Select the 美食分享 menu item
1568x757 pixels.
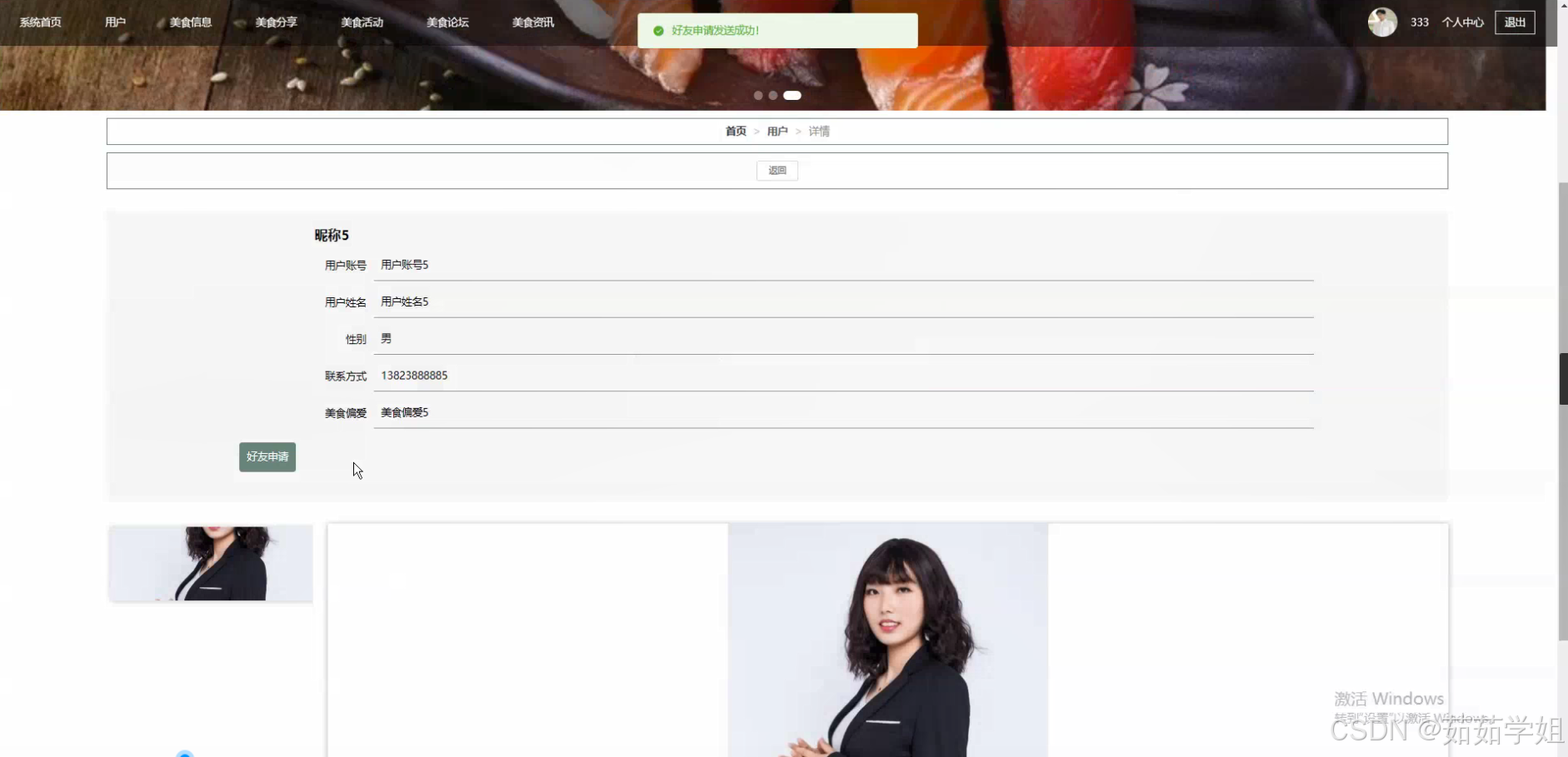click(277, 22)
